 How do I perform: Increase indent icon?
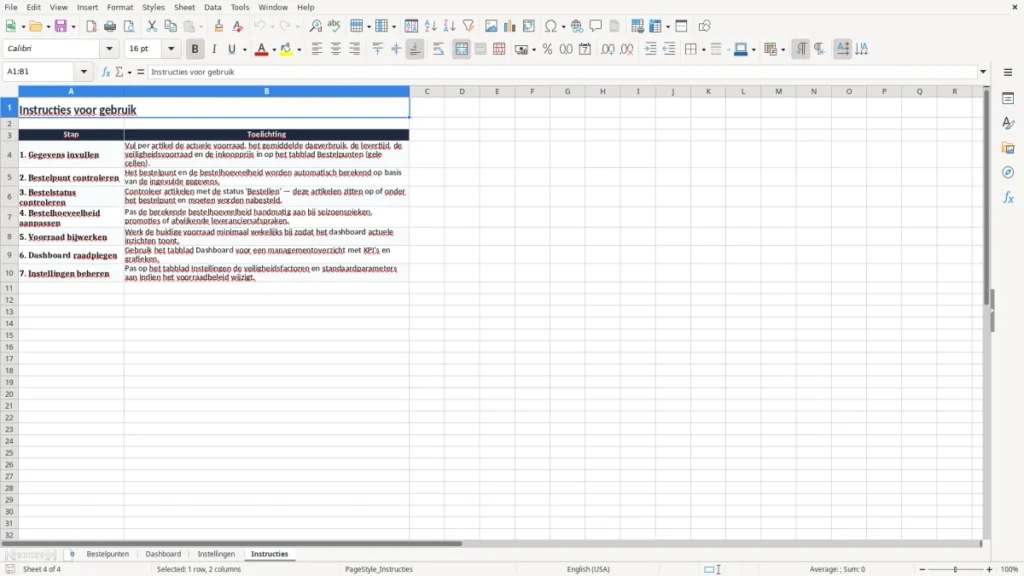[650, 49]
